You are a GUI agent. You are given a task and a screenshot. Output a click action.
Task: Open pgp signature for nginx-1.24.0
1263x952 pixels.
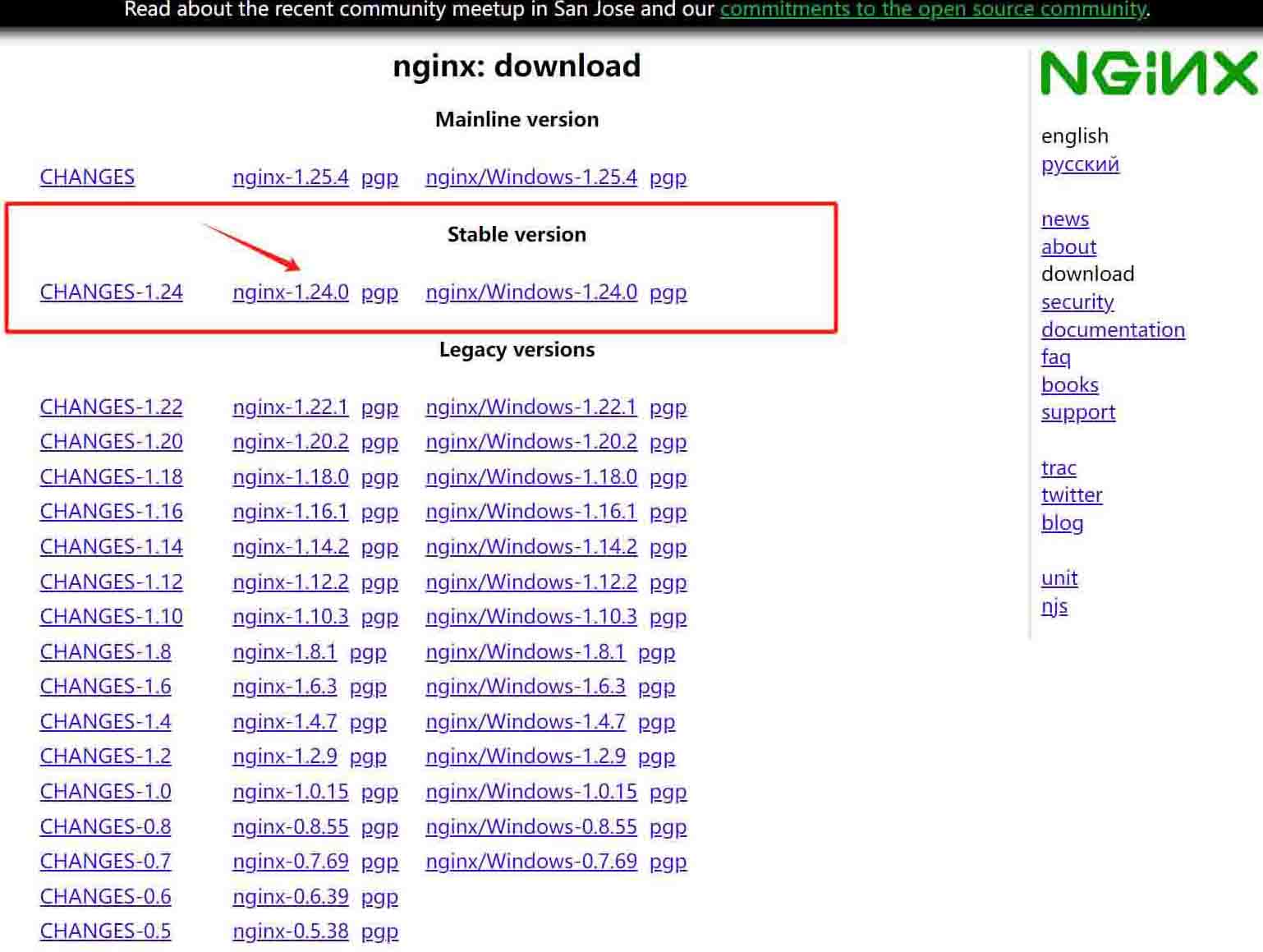pos(379,292)
